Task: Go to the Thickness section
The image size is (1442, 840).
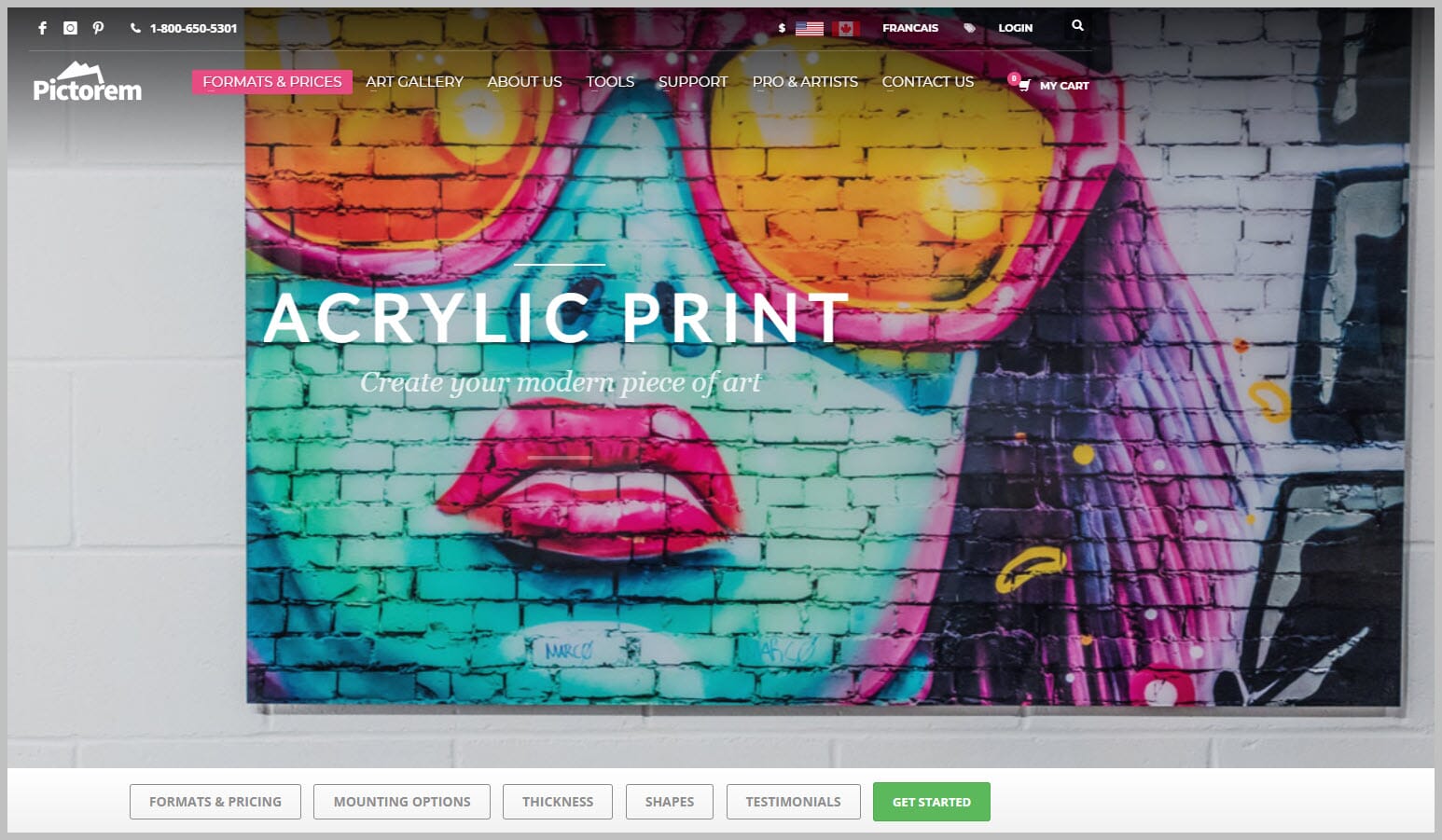Action: click(x=557, y=802)
